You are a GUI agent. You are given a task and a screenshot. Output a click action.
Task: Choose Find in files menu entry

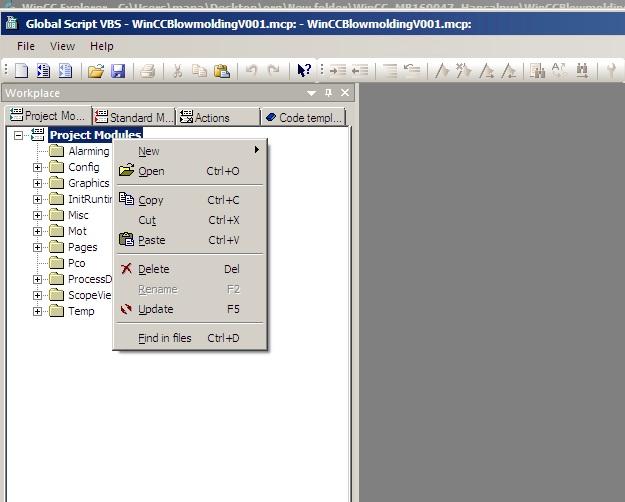(190, 338)
